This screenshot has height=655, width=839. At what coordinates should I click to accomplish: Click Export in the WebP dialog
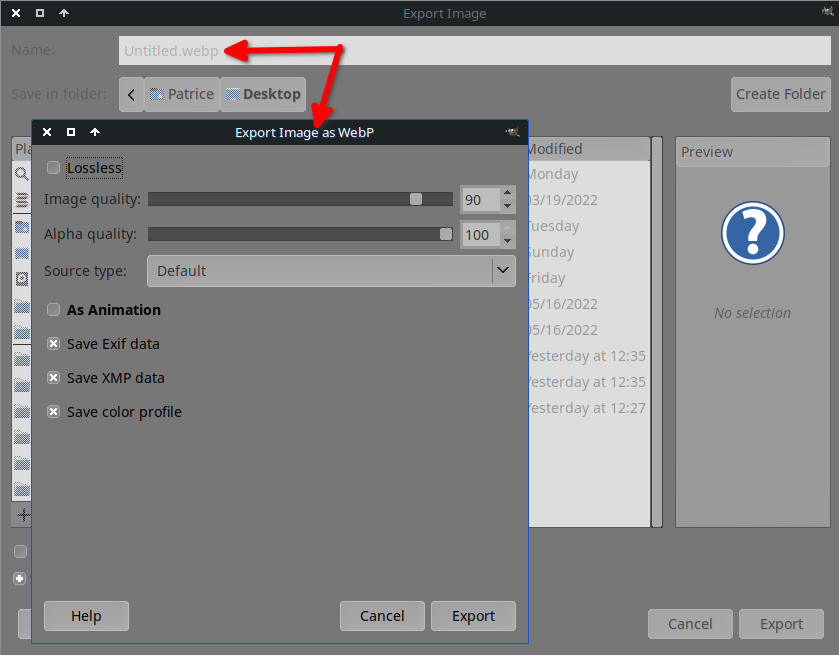[474, 616]
